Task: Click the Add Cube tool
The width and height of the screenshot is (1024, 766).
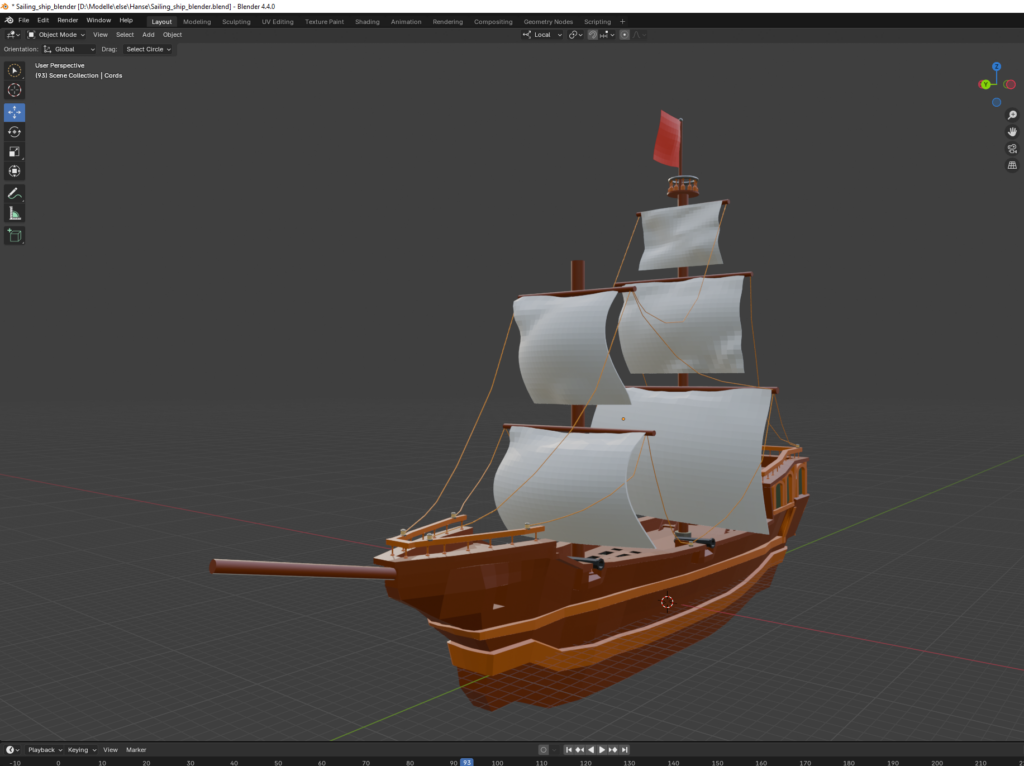Action: pyautogui.click(x=14, y=235)
